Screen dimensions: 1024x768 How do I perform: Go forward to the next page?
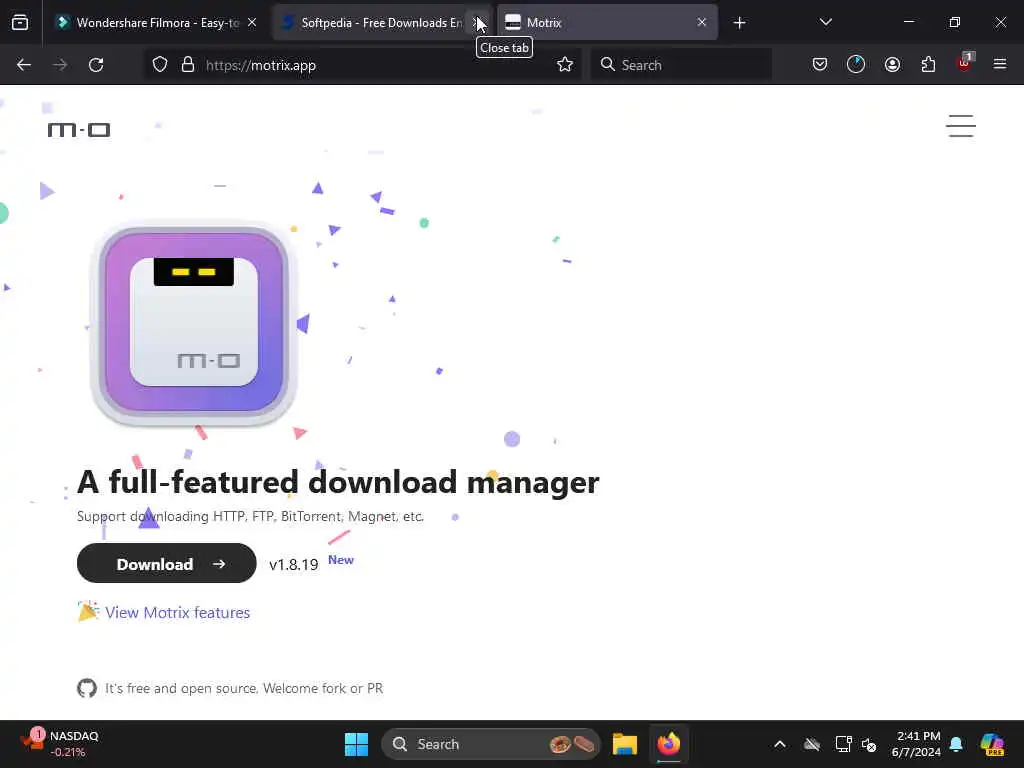(60, 65)
